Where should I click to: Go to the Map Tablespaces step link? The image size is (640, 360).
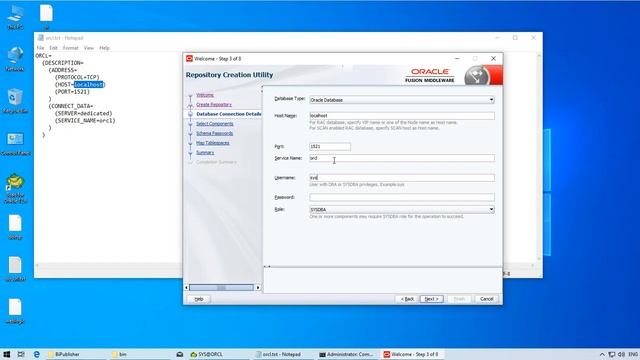213,143
